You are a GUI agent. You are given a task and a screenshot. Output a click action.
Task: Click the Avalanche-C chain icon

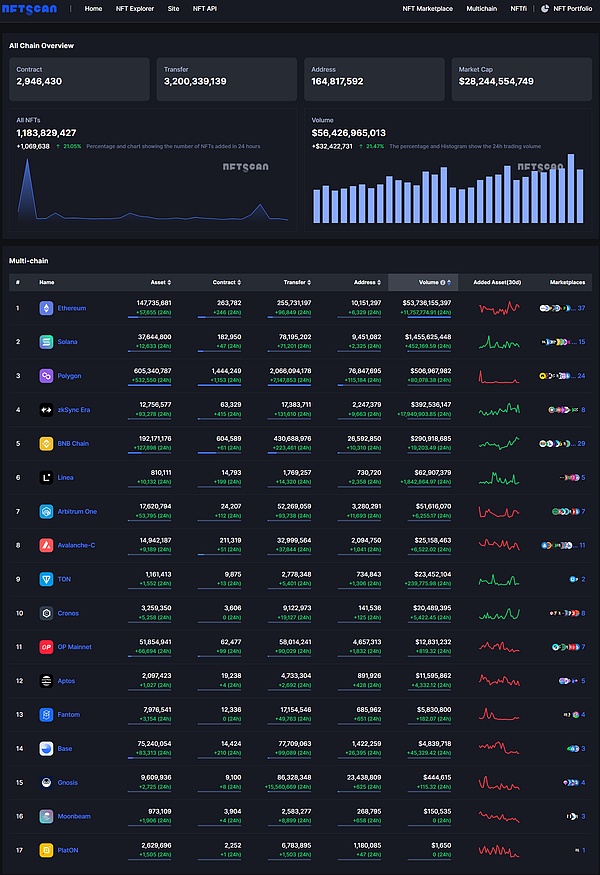[x=46, y=545]
